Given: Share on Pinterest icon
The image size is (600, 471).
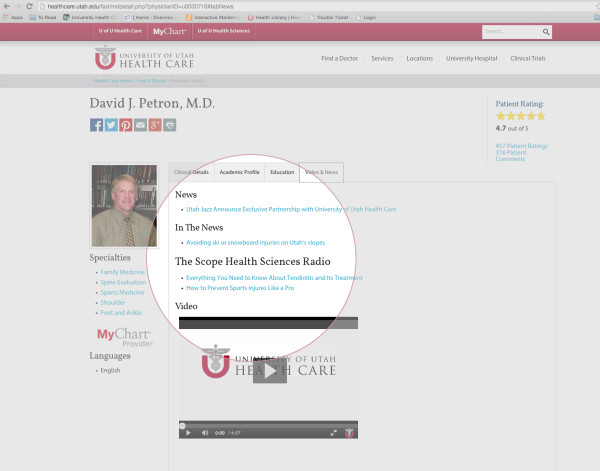Looking at the screenshot, I should 126,125.
